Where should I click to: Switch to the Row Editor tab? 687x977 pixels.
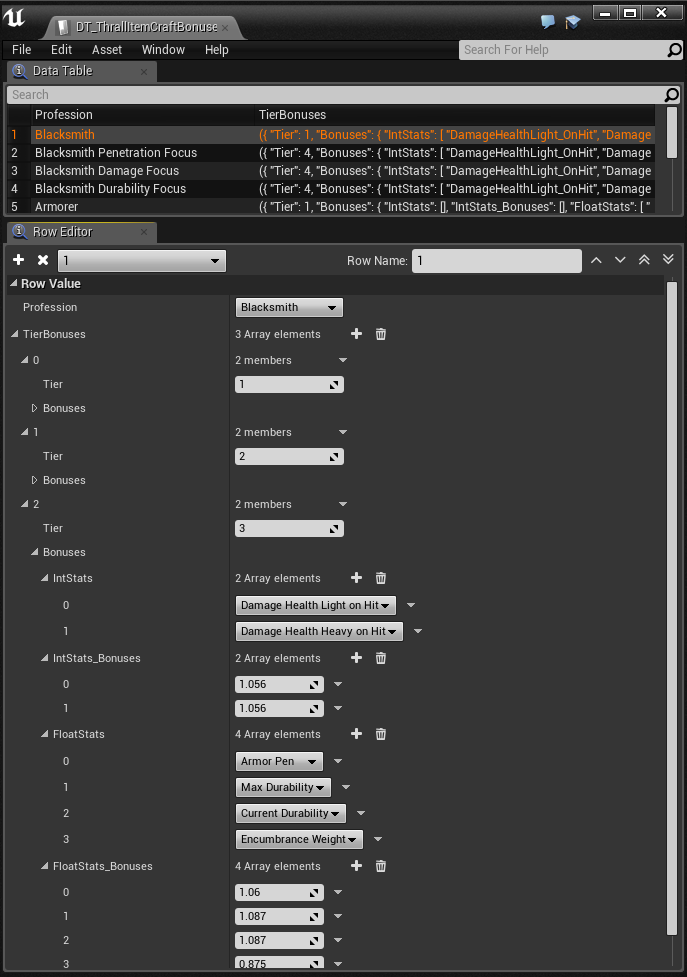(x=62, y=232)
